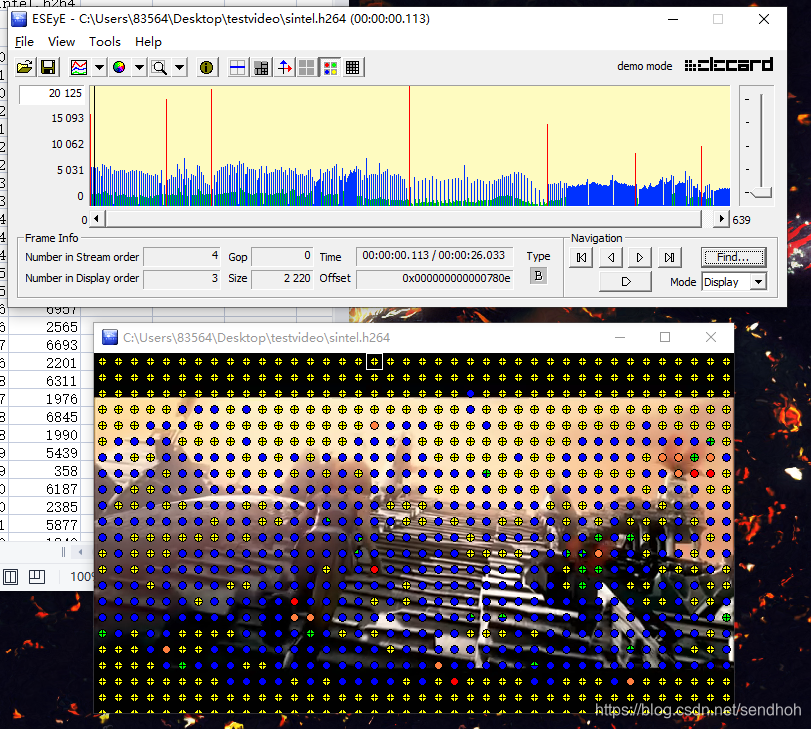
Task: Close the sintel.h264 video window
Action: 711,337
